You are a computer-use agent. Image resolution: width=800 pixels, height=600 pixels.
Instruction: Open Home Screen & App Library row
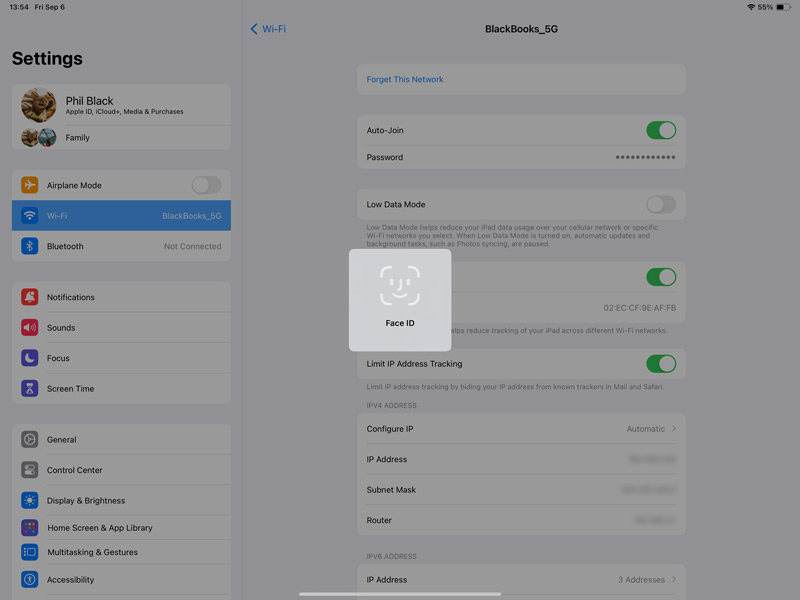point(121,528)
